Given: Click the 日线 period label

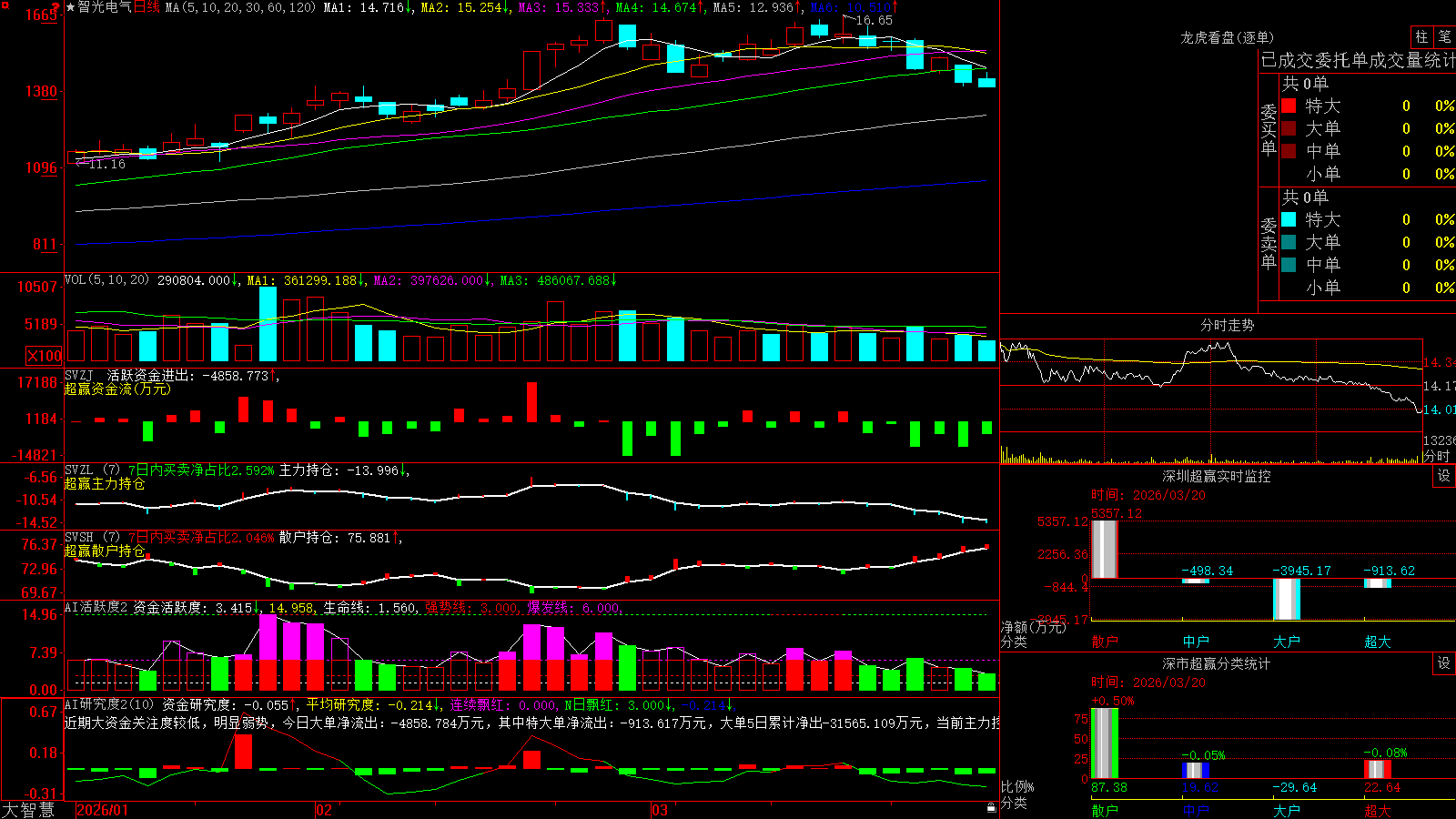Looking at the screenshot, I should (147, 7).
